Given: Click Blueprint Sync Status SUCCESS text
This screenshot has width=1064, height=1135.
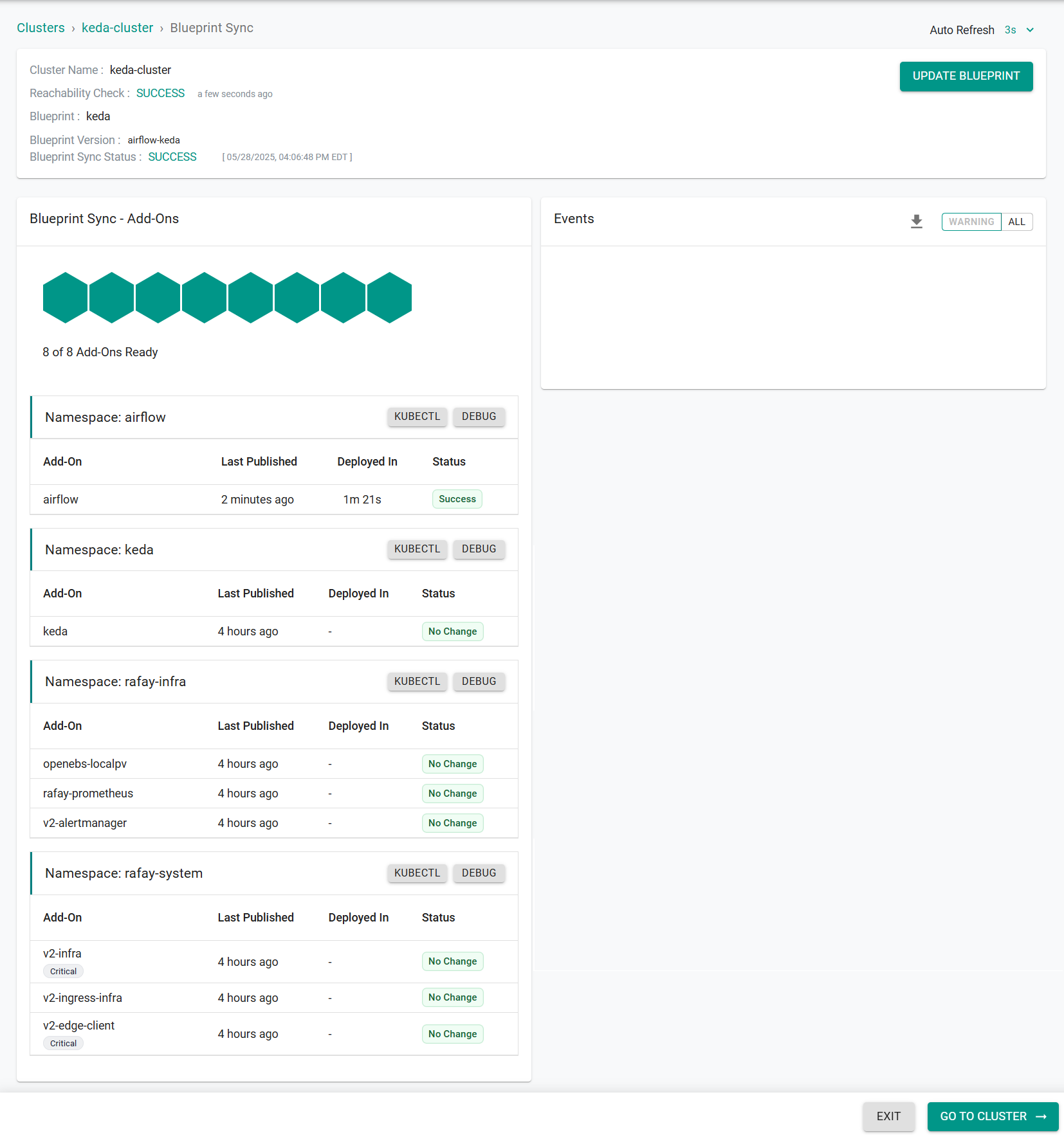Looking at the screenshot, I should (x=172, y=157).
